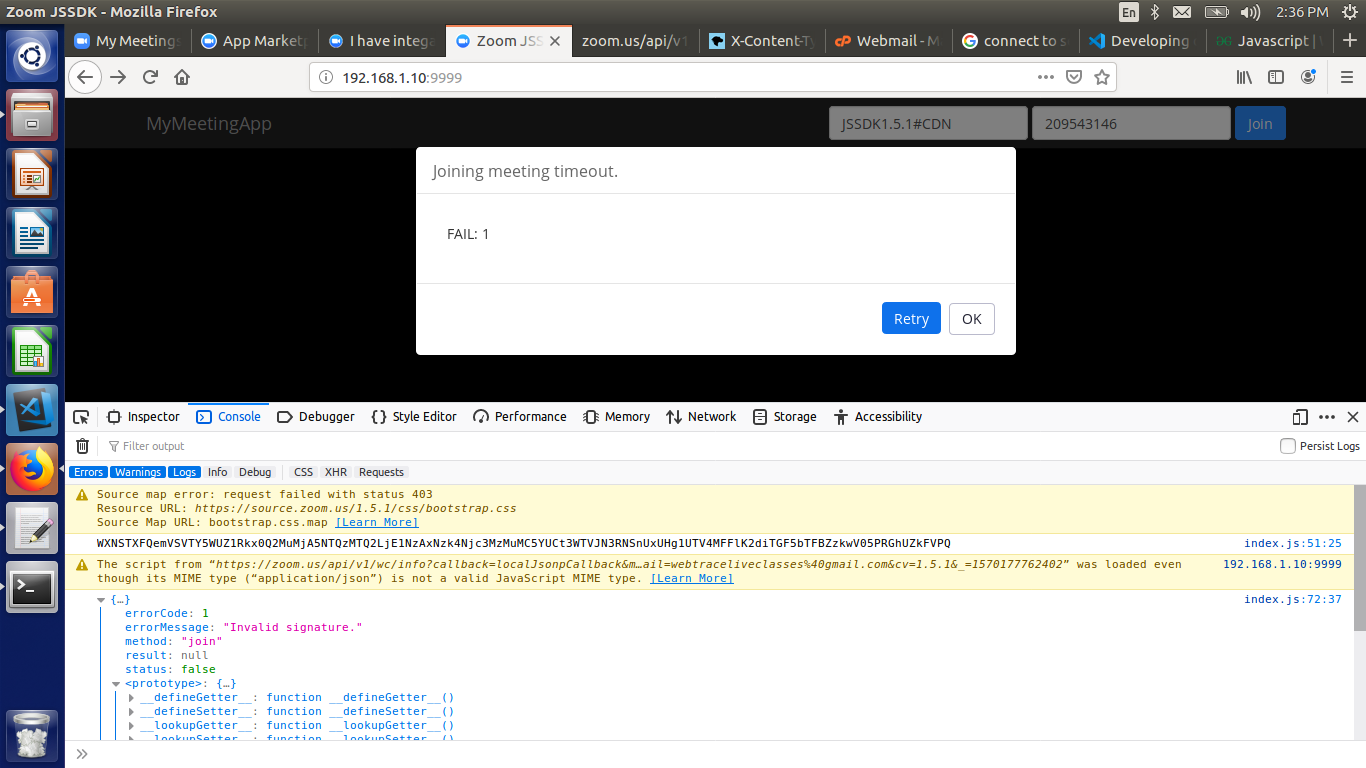Image resolution: width=1366 pixels, height=768 pixels.
Task: Check the Persist Logs checkbox
Action: 1288,446
